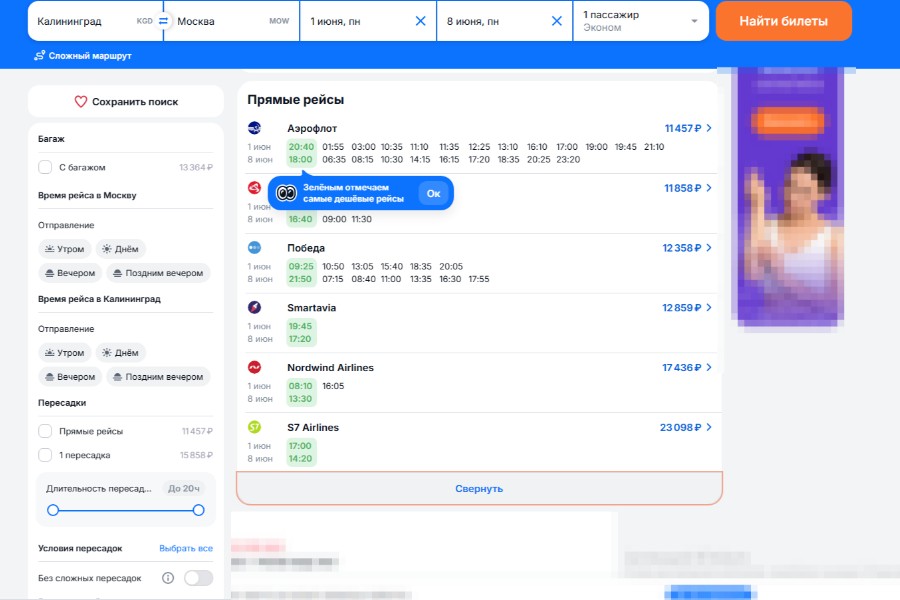Select S7 Airlines 14:20 return time
Viewport: 900px width, 600px height.
click(301, 458)
